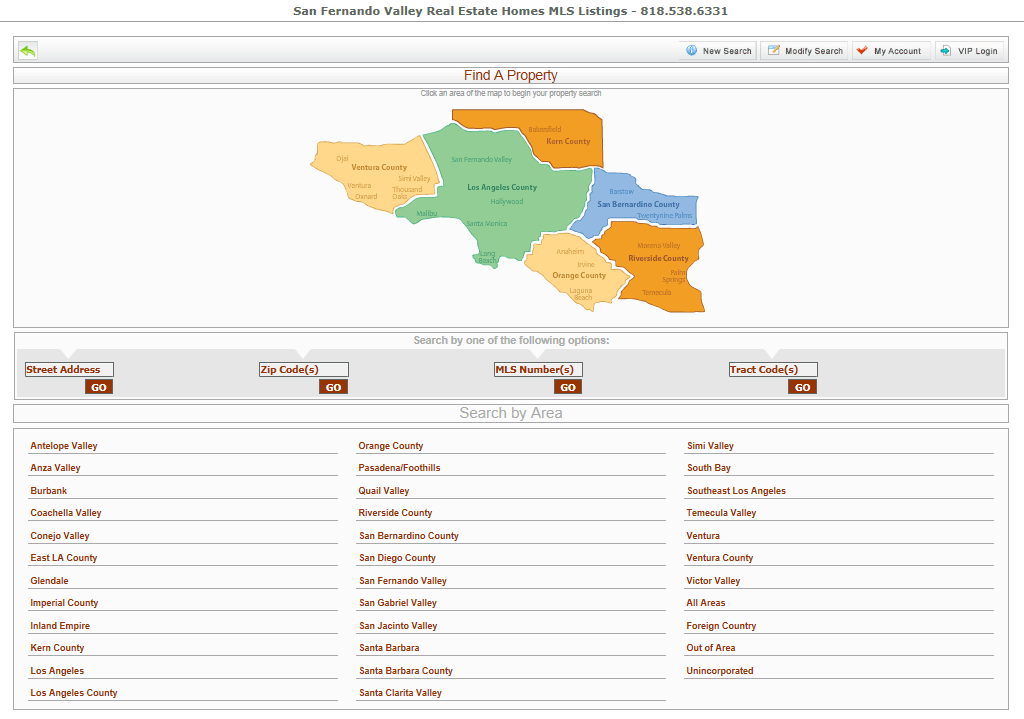Click the Street Address input field
The image size is (1024, 719).
69,369
